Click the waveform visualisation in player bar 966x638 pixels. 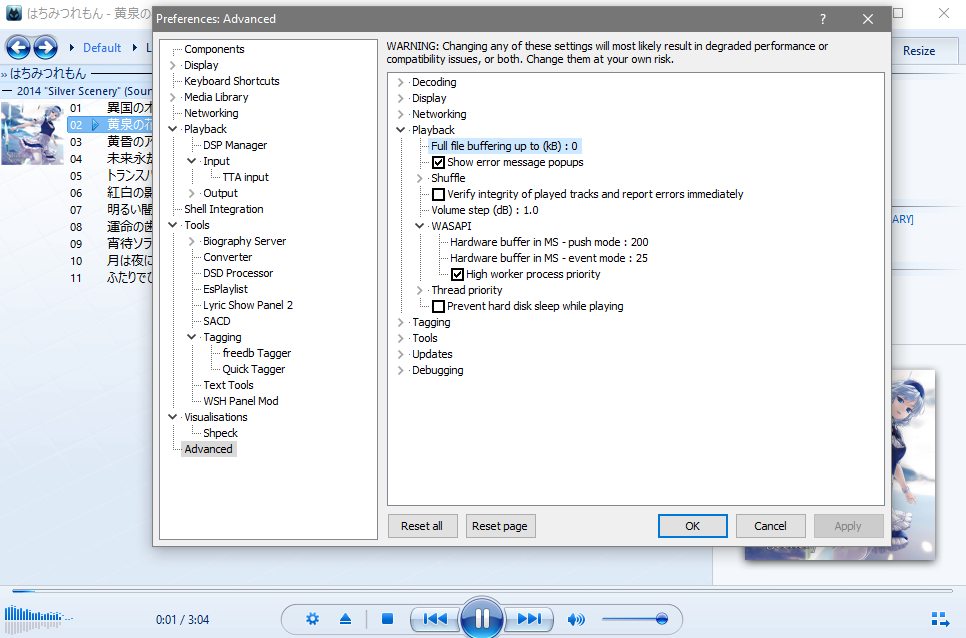pyautogui.click(x=37, y=618)
